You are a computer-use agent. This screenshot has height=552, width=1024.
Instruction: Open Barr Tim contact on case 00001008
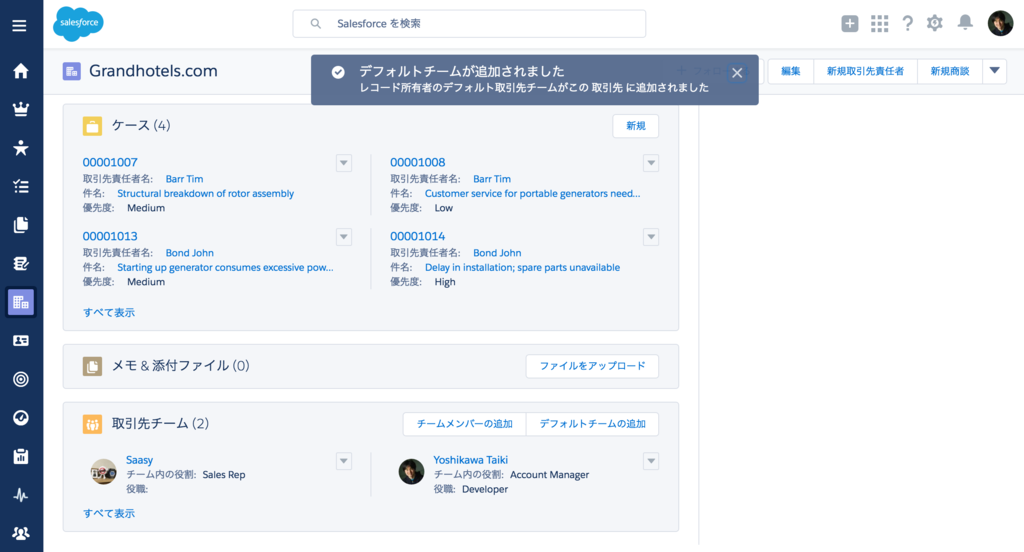(492, 179)
